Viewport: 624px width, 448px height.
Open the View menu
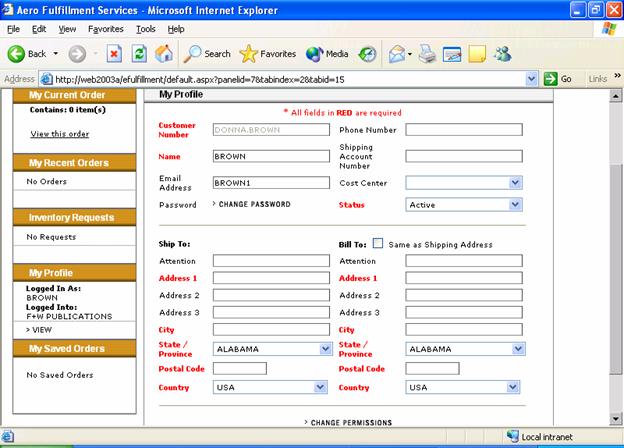coord(67,29)
